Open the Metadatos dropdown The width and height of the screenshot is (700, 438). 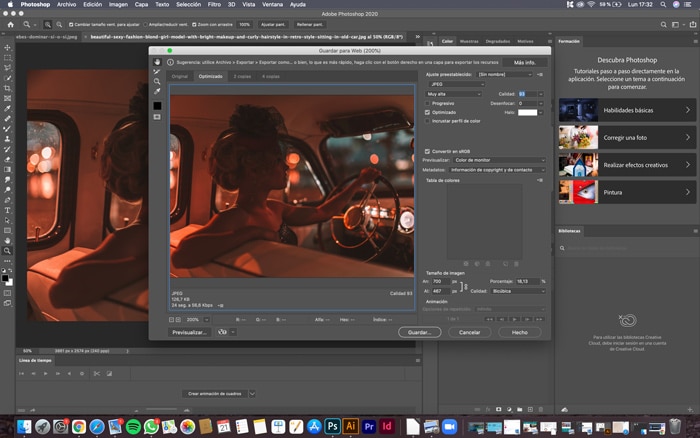(x=497, y=170)
